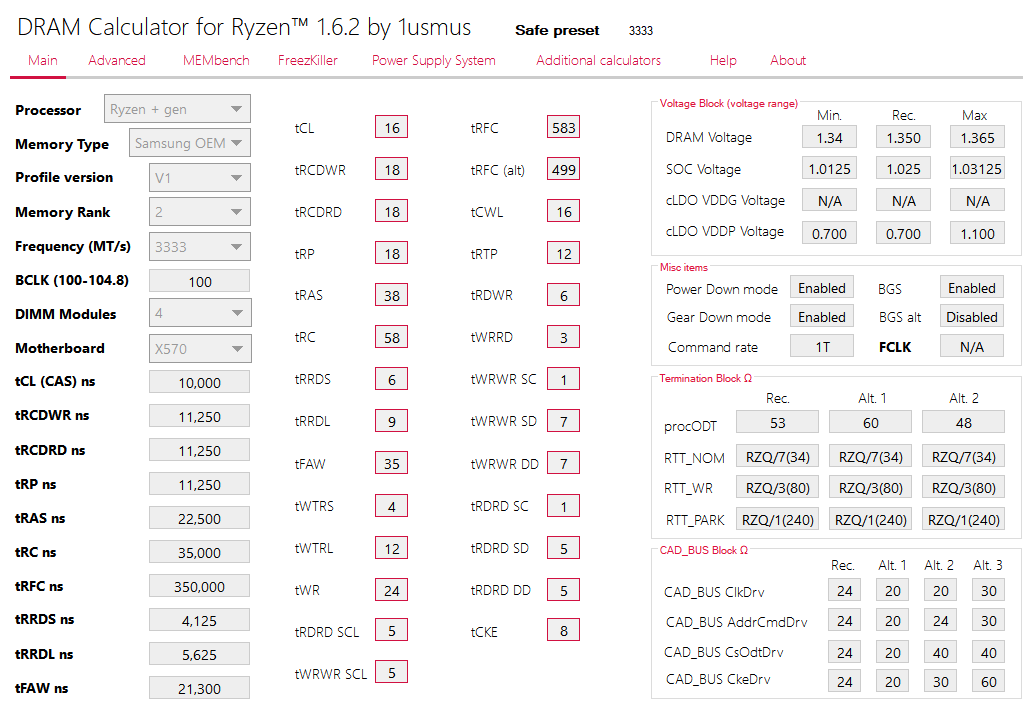Image resolution: width=1030 pixels, height=708 pixels.
Task: Click the tCL (CAS) ns field
Action: [200, 382]
